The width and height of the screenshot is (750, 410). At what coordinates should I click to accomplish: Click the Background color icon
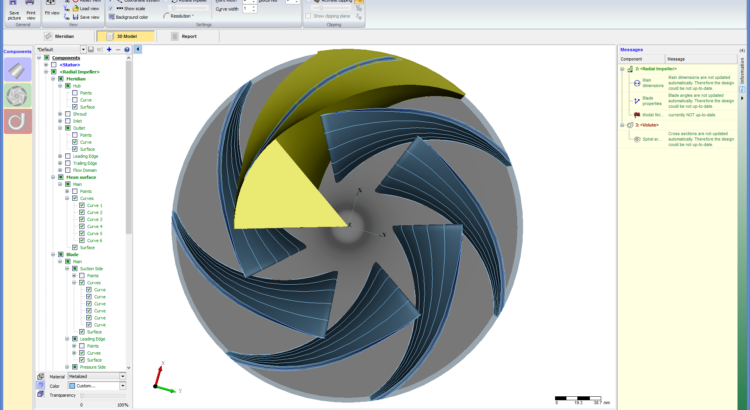(x=111, y=17)
